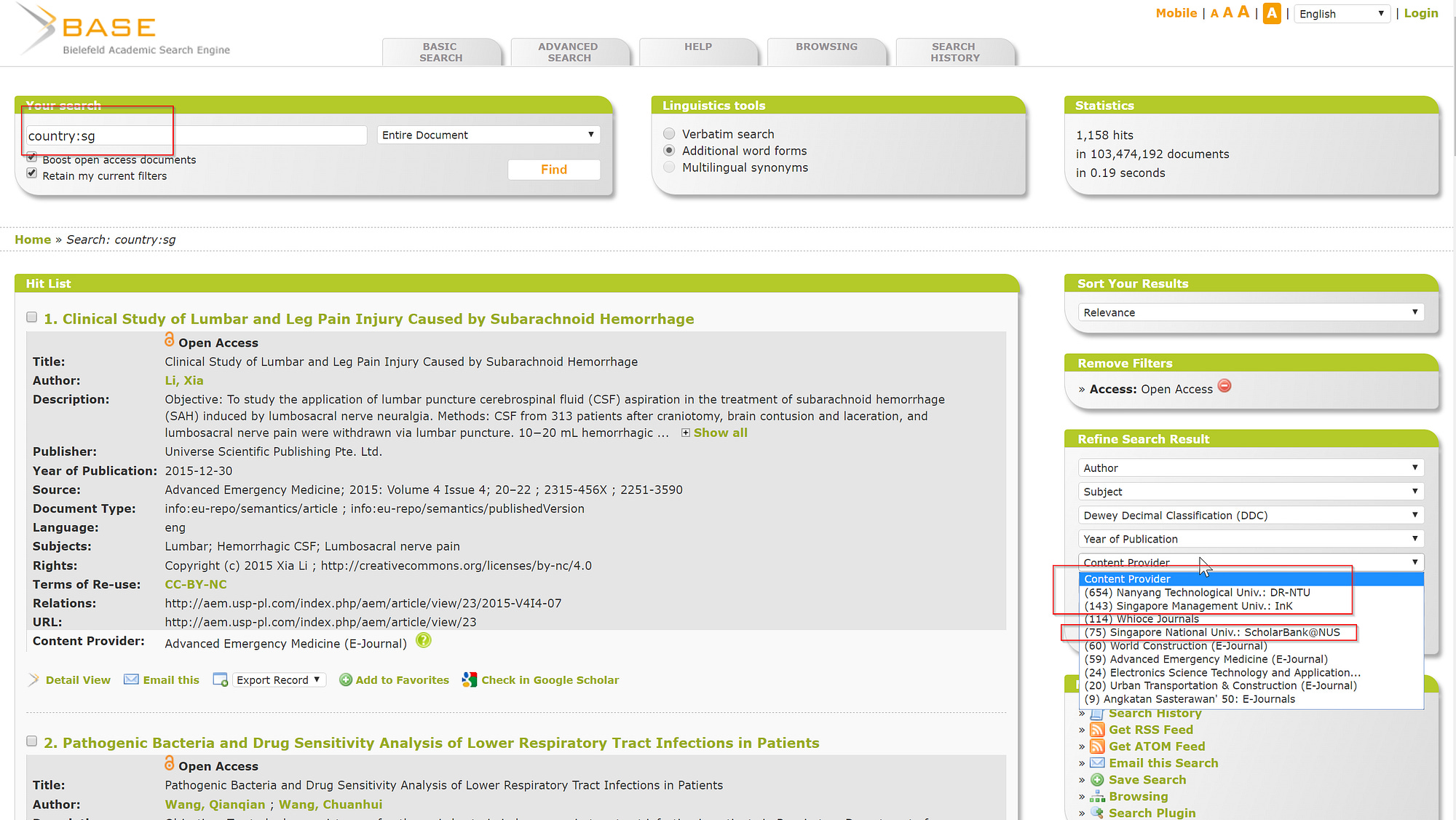The width and height of the screenshot is (1456, 820).
Task: Open the Export Record dropdown
Action: pyautogui.click(x=278, y=680)
